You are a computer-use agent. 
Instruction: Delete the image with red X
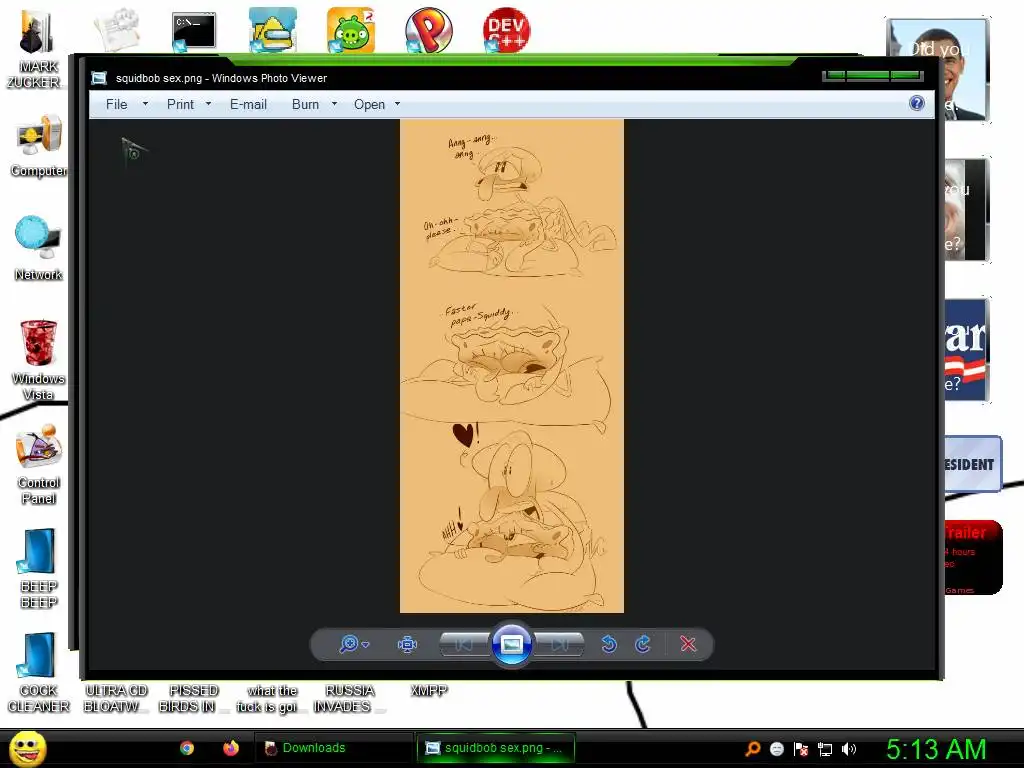point(688,645)
